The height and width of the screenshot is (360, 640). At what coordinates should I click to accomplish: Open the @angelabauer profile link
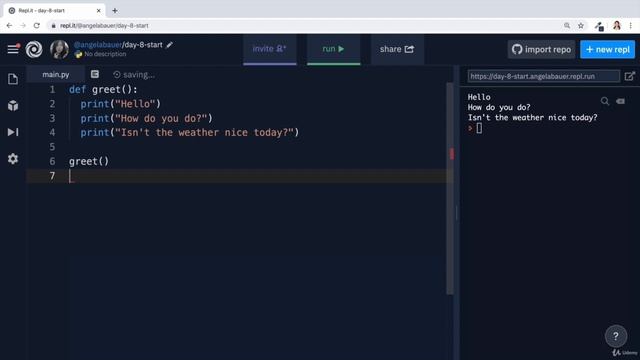click(98, 45)
